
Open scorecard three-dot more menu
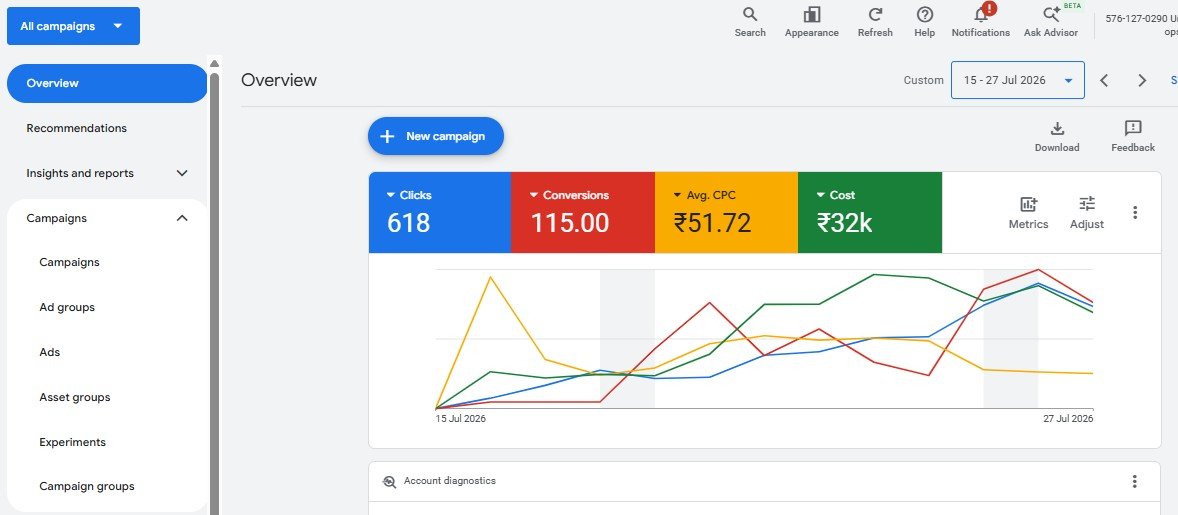point(1134,212)
